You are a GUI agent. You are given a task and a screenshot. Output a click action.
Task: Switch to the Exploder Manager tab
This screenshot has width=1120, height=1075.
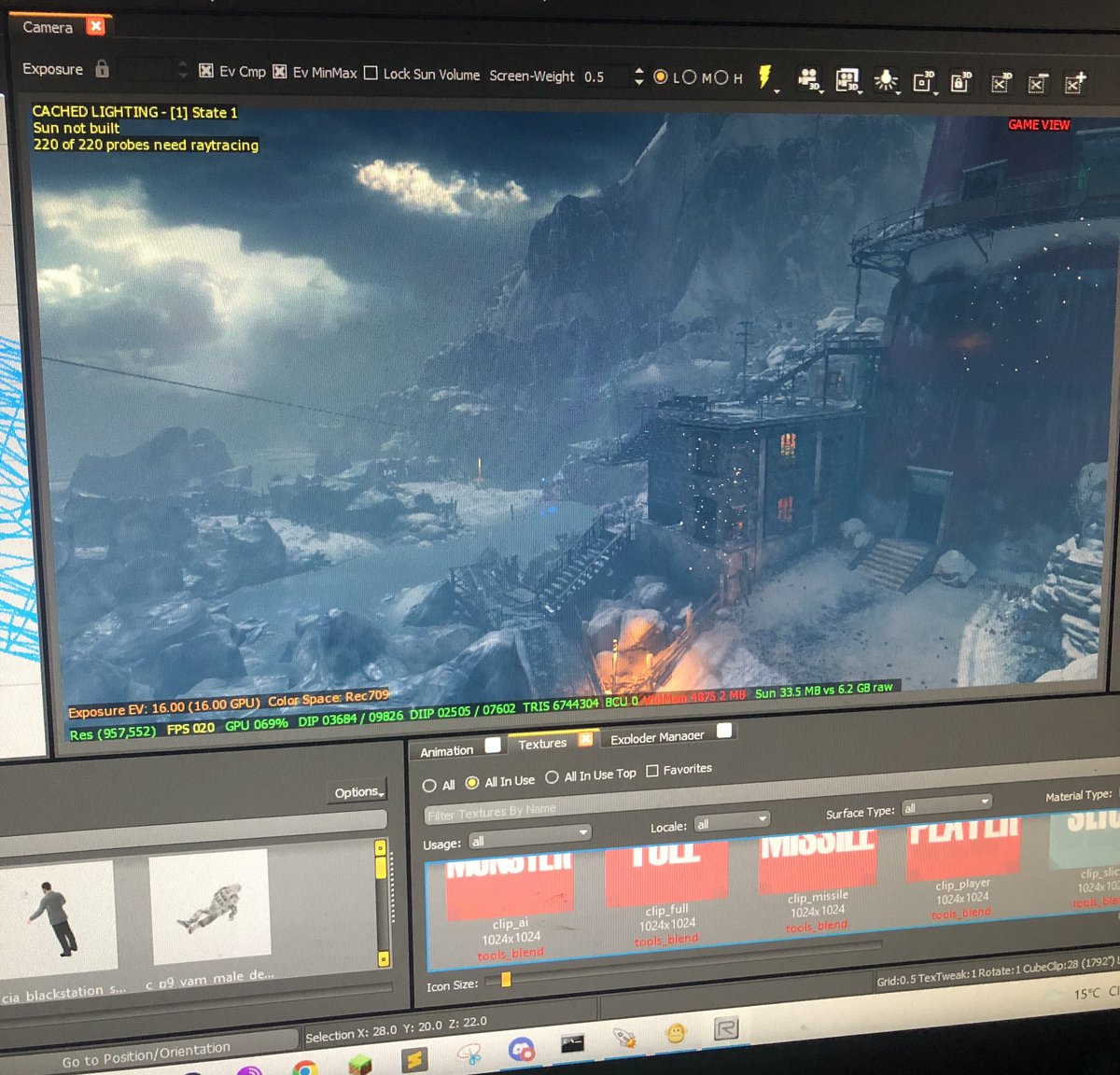click(657, 737)
